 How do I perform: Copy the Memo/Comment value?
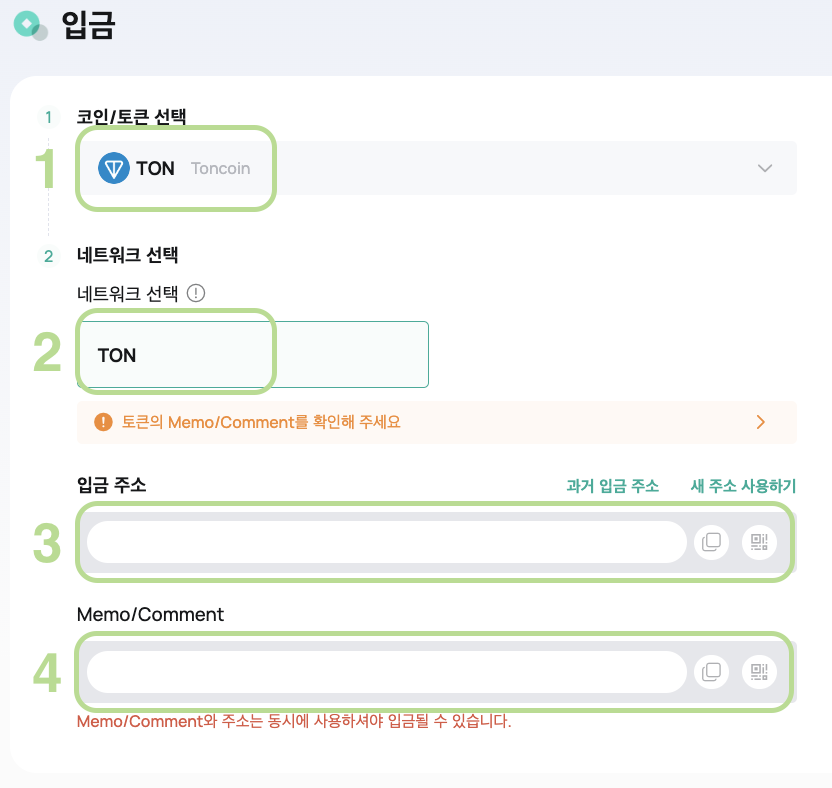pos(711,672)
